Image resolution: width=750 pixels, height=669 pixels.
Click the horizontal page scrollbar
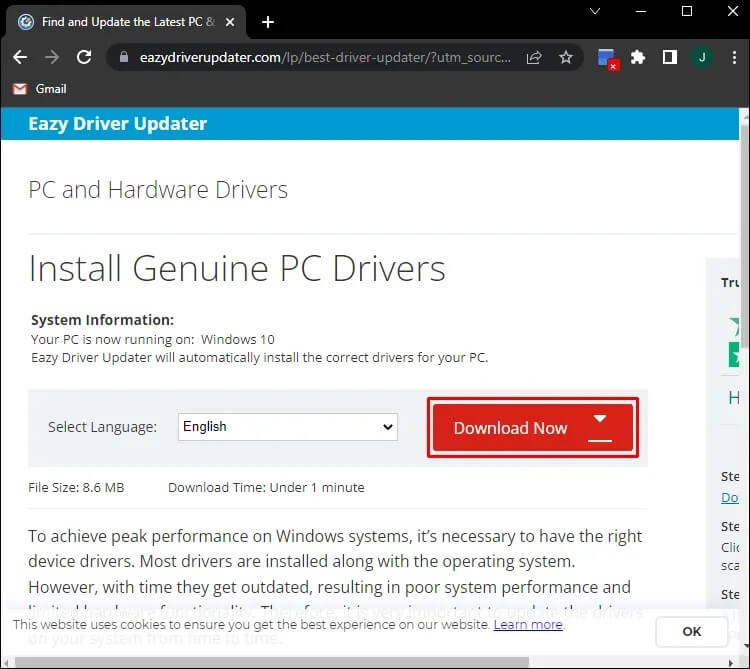[272, 662]
